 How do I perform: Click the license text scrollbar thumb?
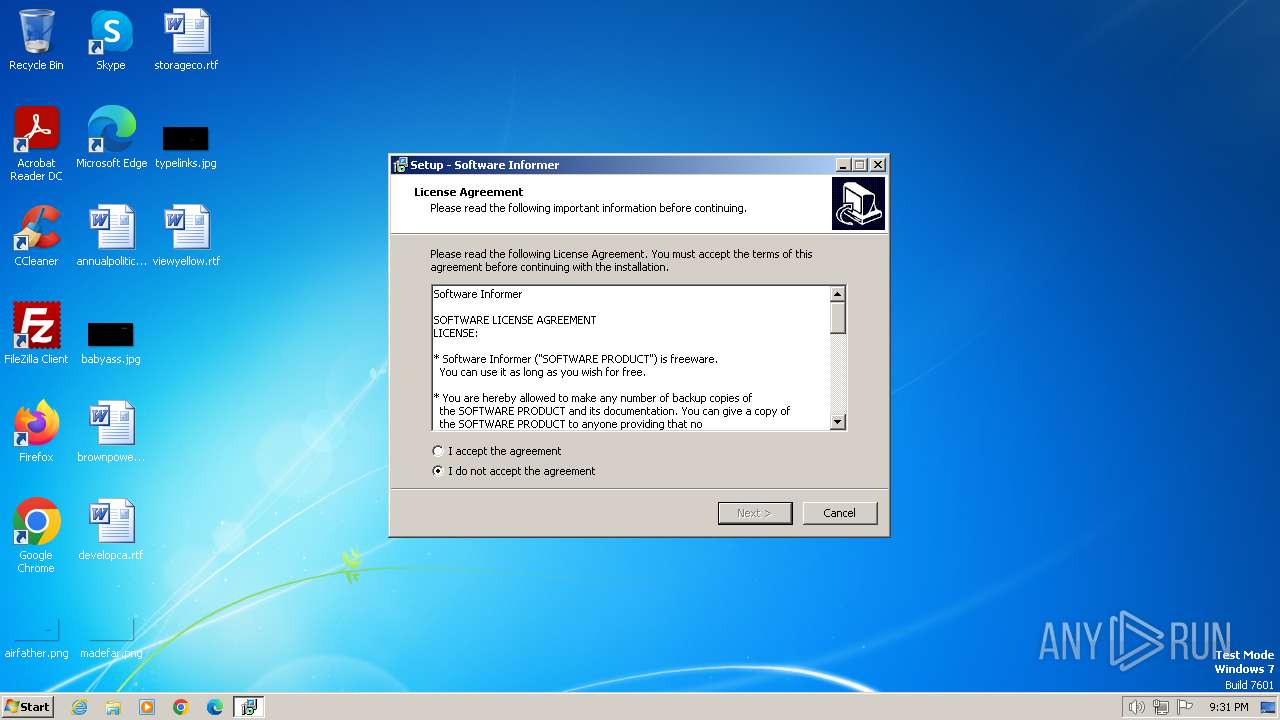838,317
